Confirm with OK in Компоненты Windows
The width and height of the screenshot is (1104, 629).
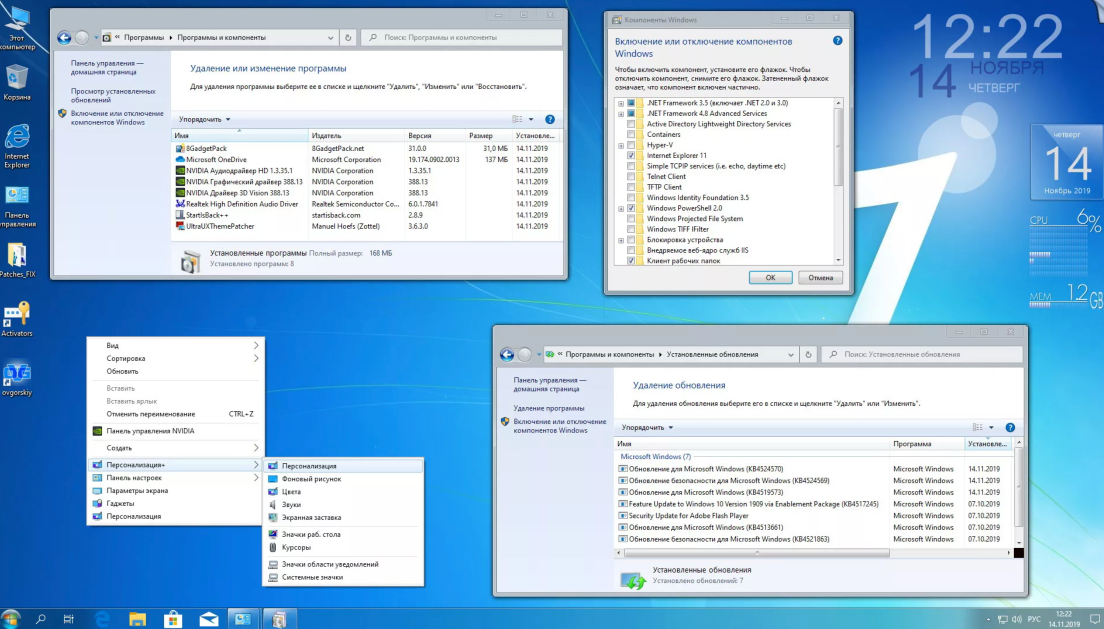point(770,278)
